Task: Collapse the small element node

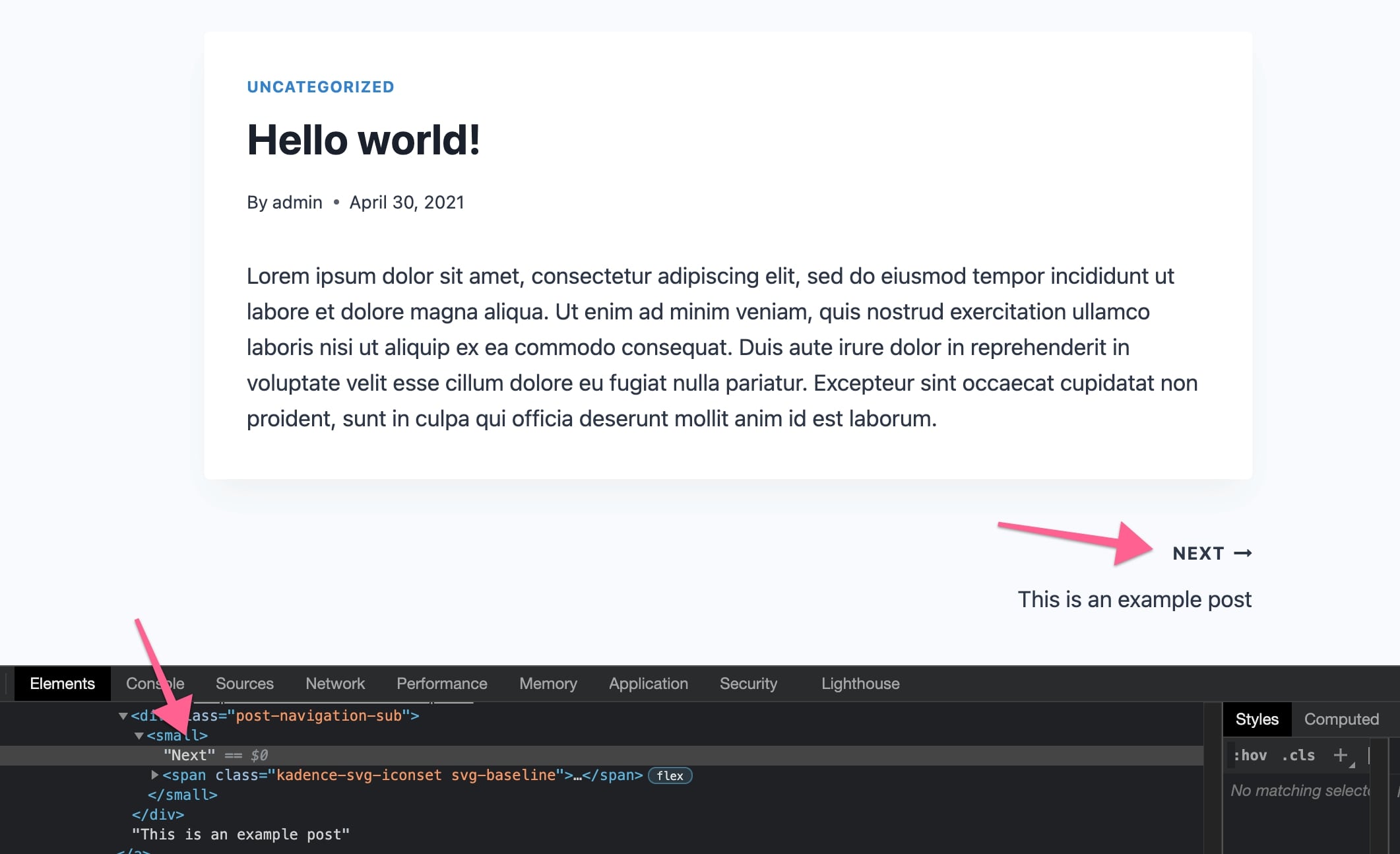Action: click(x=139, y=736)
